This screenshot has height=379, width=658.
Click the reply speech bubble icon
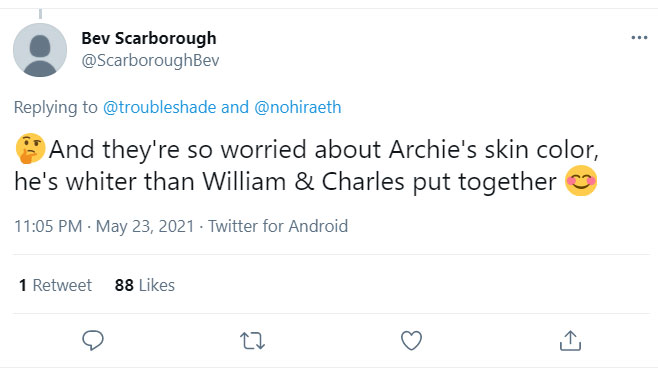pos(93,340)
